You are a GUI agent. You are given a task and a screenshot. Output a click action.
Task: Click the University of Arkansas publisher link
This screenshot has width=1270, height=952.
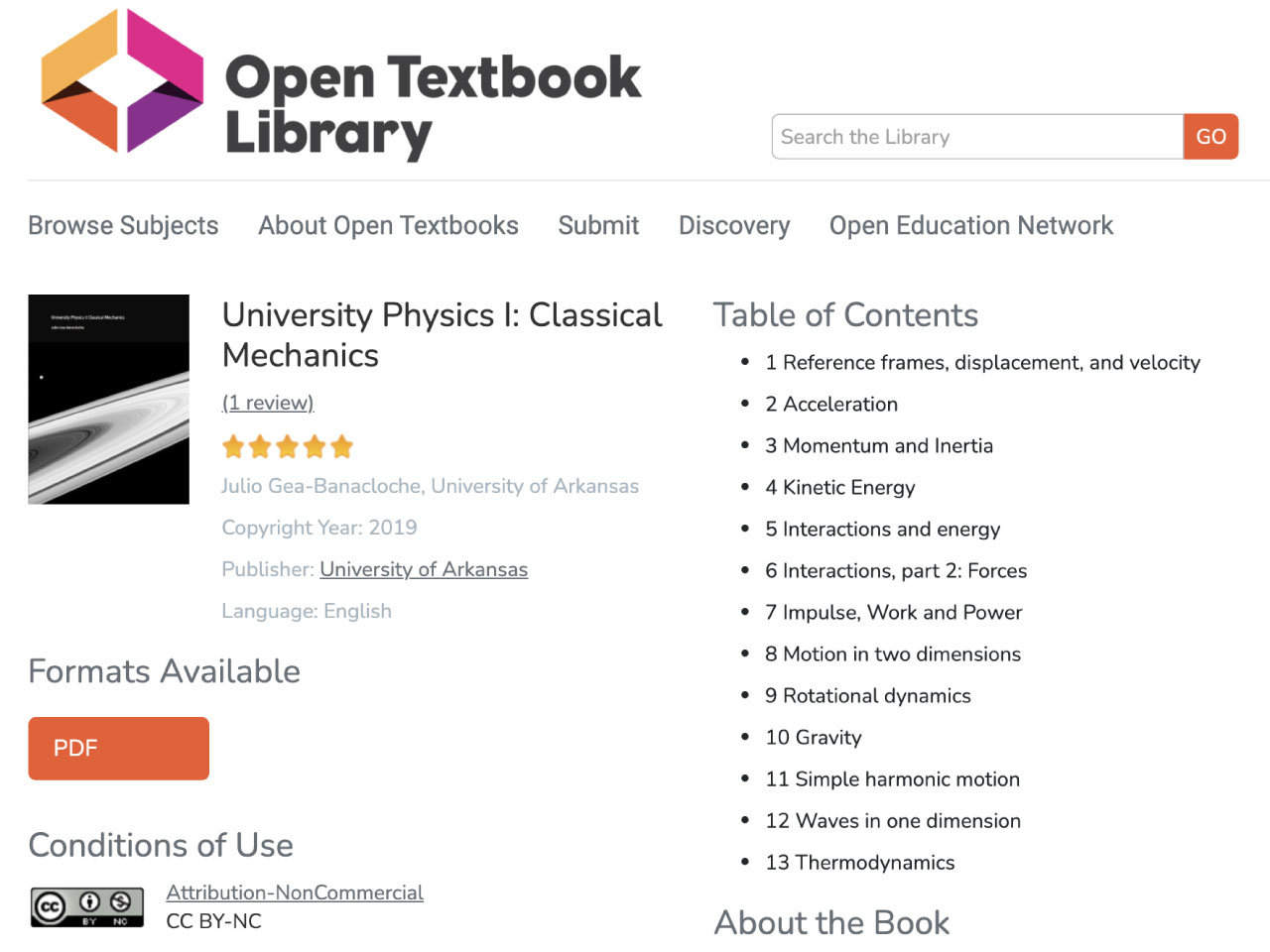(x=424, y=569)
